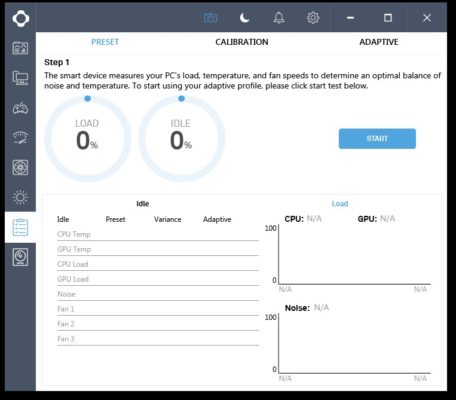Click the LOAD 0% progress ring
The image size is (456, 400).
[88, 138]
